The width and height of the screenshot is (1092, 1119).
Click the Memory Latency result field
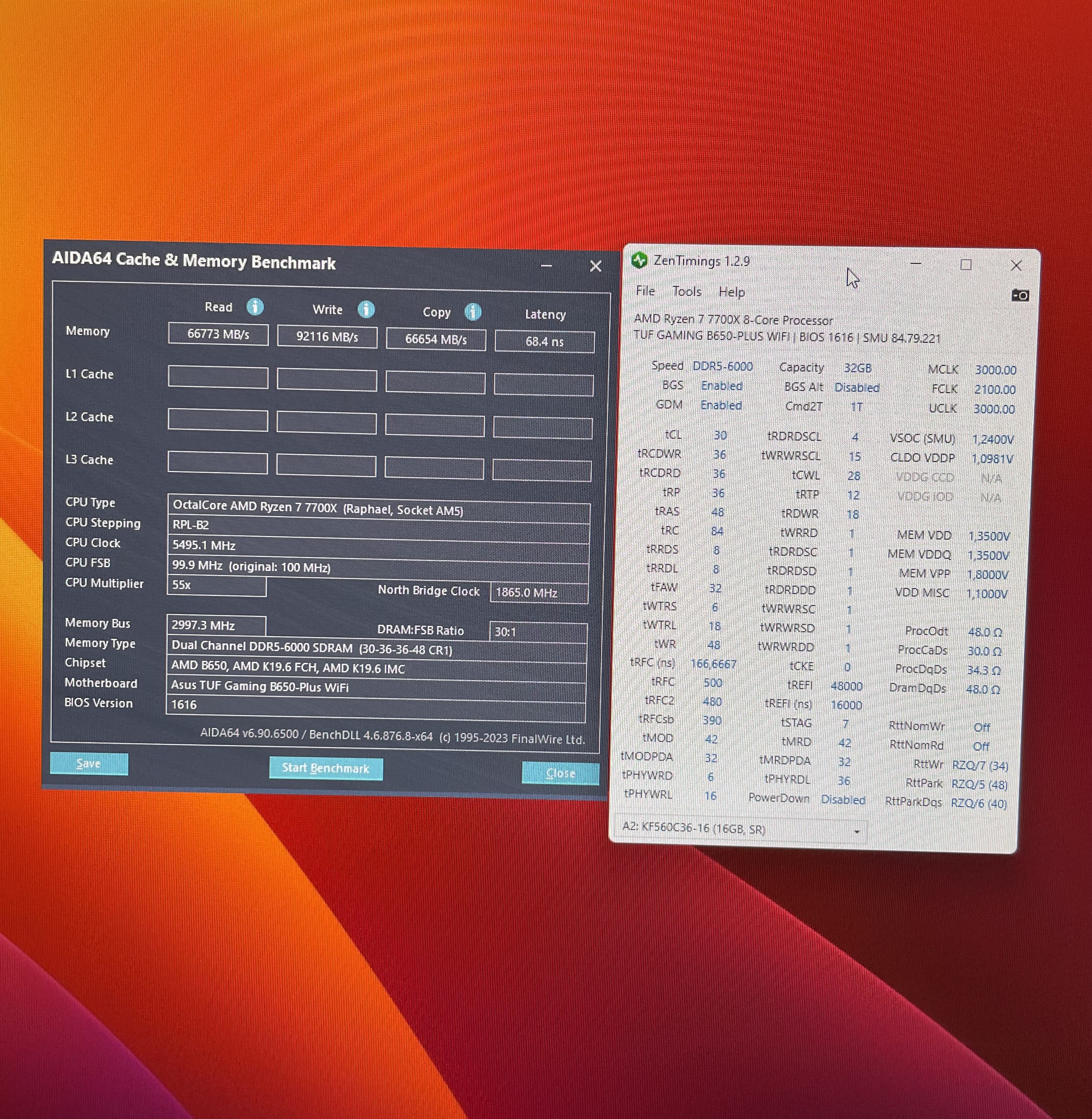tap(544, 342)
